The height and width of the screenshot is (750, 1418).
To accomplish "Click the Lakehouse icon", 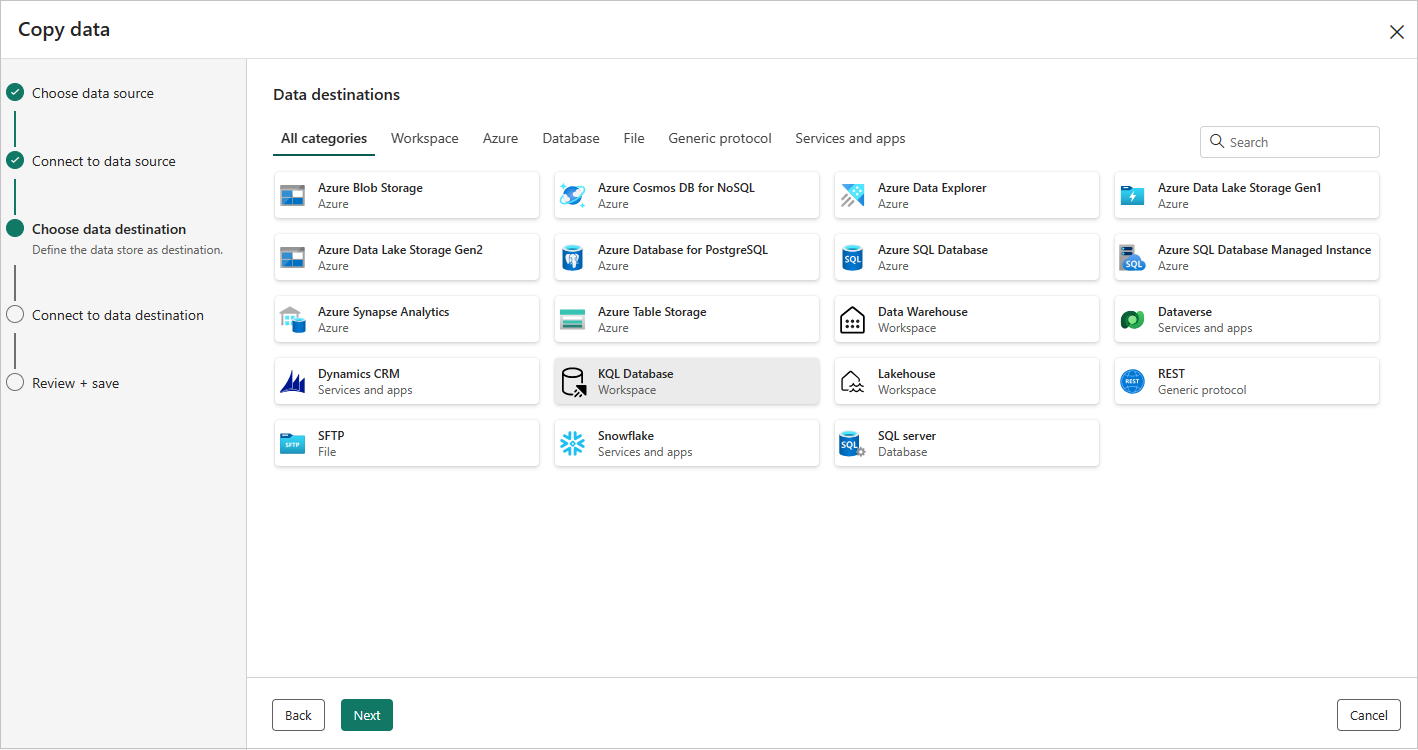I will [x=852, y=381].
